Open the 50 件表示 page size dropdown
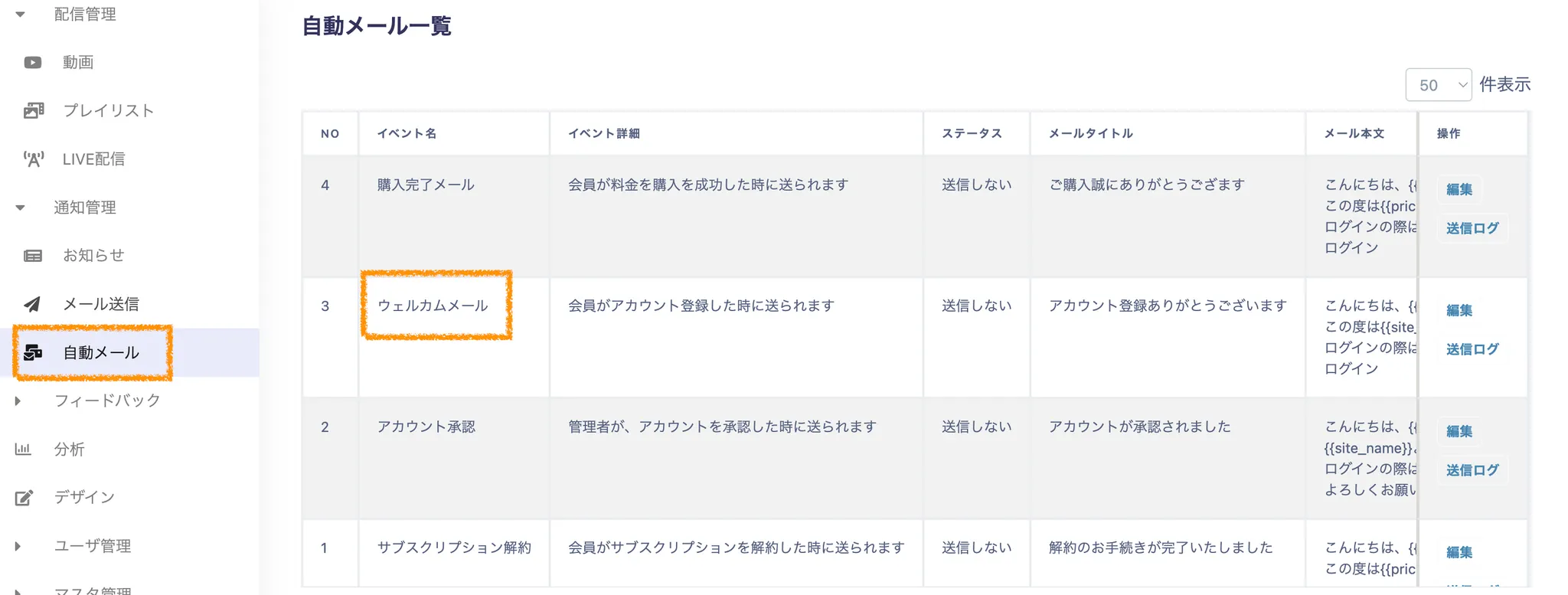 [x=1439, y=85]
